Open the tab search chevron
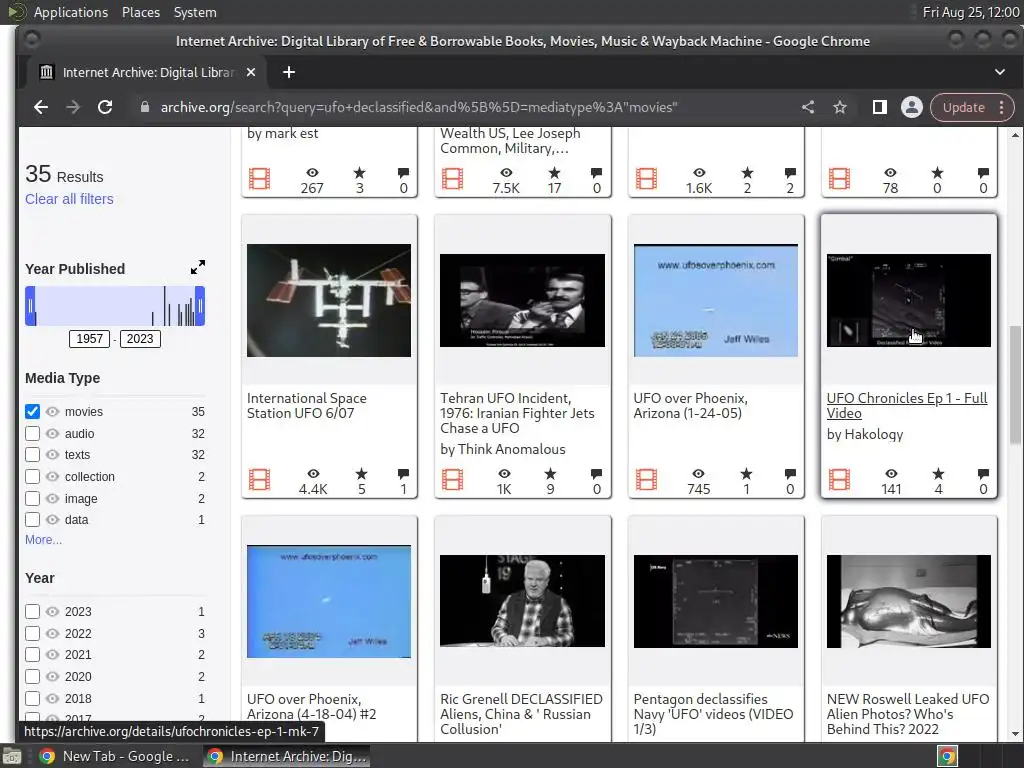The height and width of the screenshot is (768, 1024). click(x=1000, y=72)
